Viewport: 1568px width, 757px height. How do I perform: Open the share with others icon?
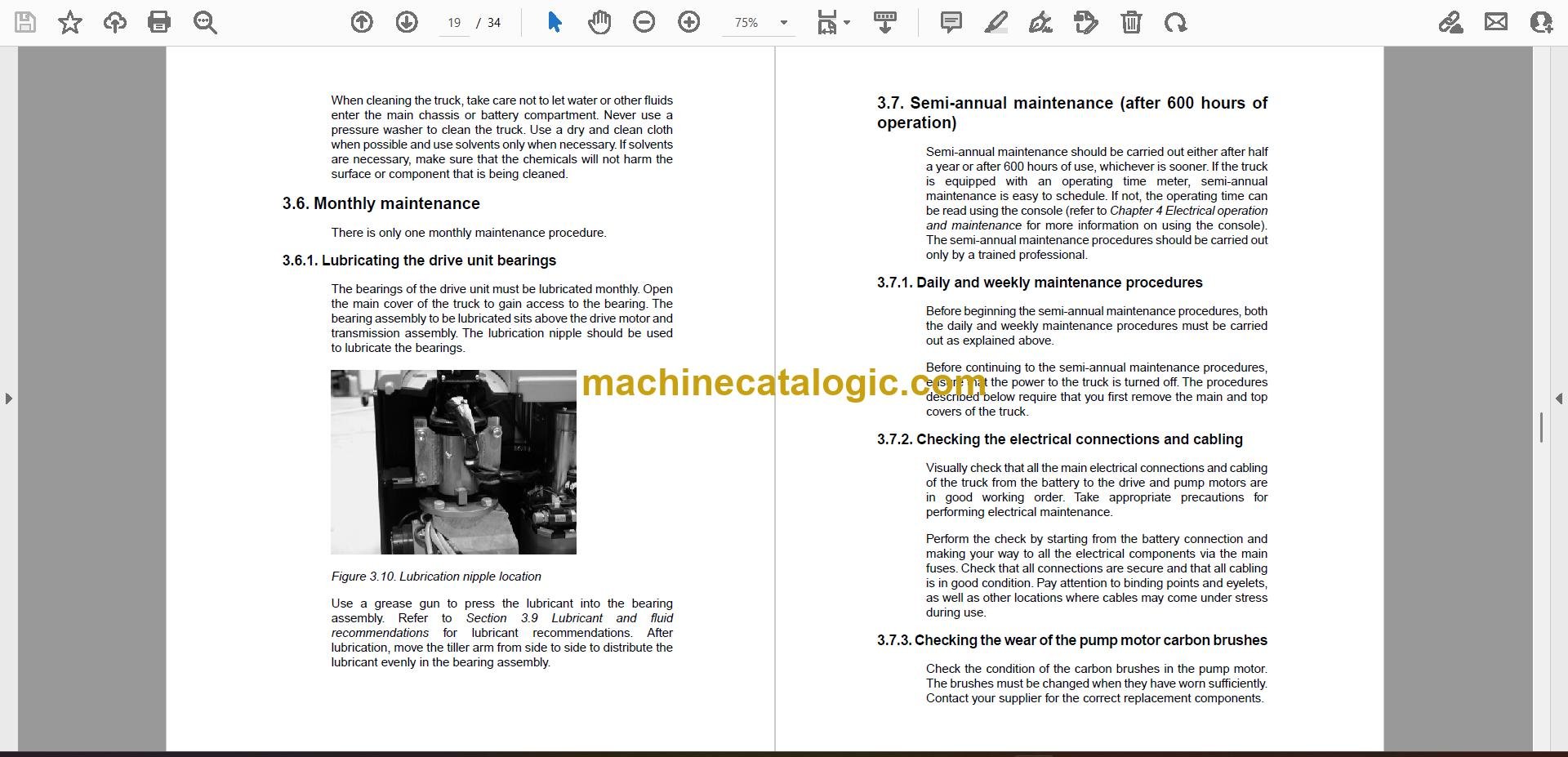(x=1541, y=22)
